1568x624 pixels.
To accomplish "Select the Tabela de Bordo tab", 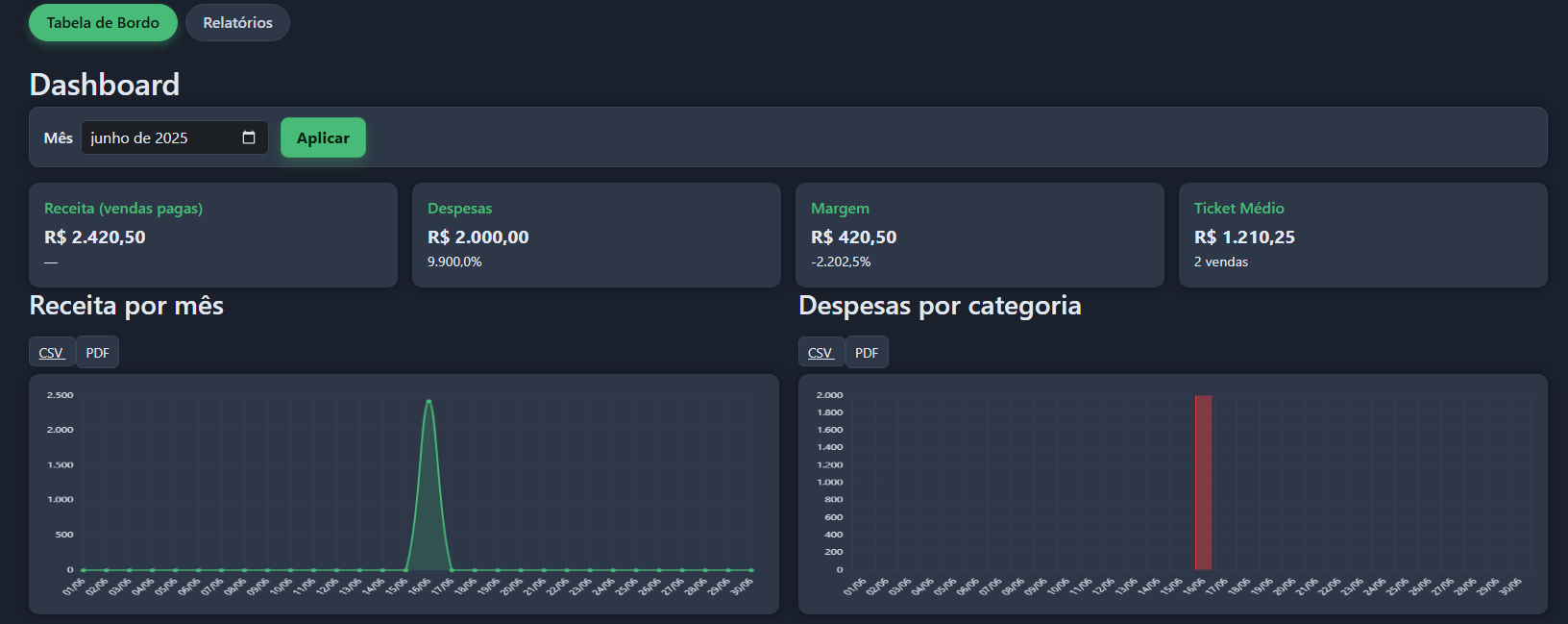I will click(x=103, y=23).
